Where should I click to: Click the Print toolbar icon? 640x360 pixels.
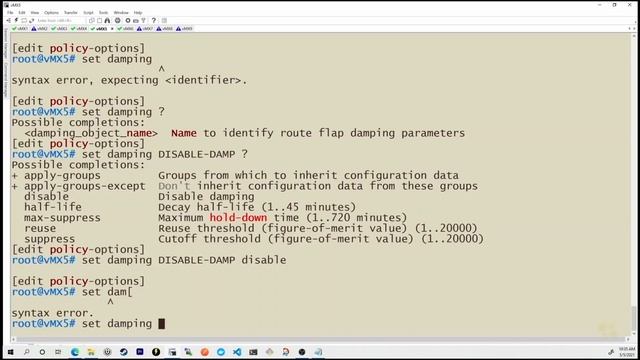coord(118,20)
